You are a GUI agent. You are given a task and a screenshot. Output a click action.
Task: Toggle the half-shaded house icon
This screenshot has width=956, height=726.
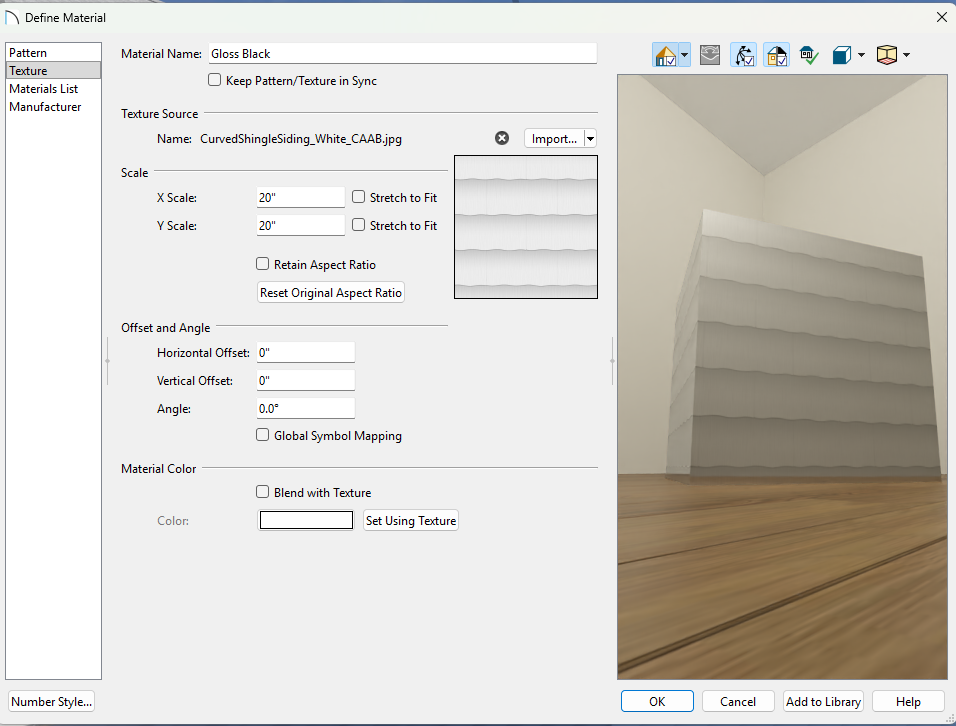coord(776,55)
